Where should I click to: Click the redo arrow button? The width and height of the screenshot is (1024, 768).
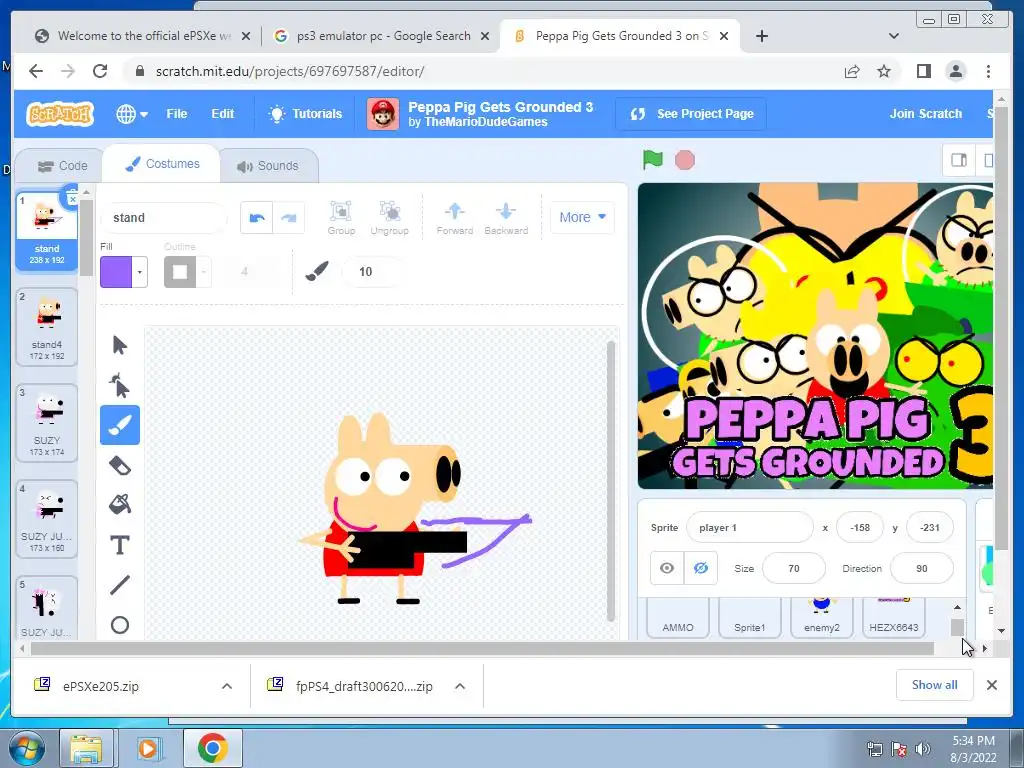click(289, 218)
